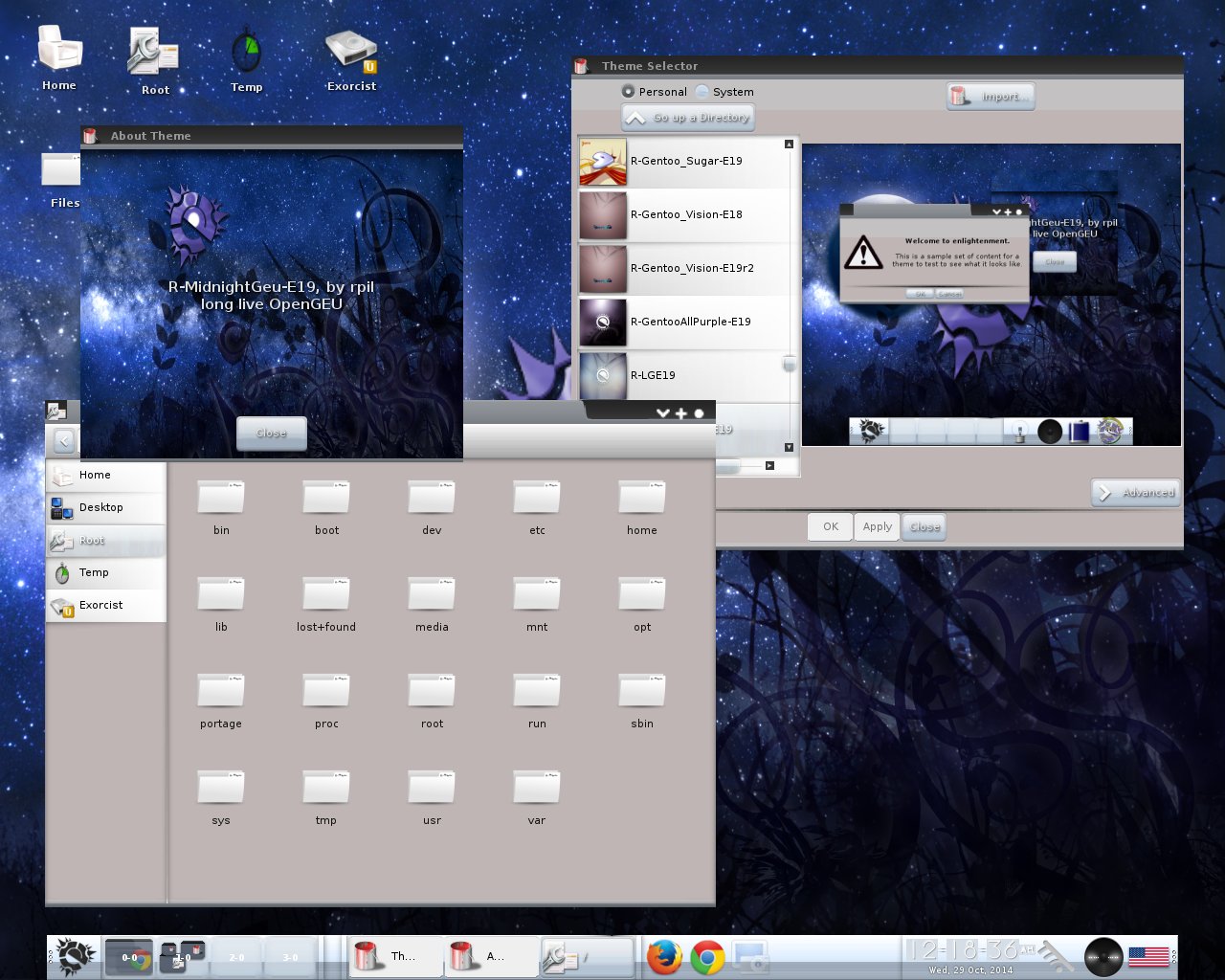Select the bin folder

point(221,507)
